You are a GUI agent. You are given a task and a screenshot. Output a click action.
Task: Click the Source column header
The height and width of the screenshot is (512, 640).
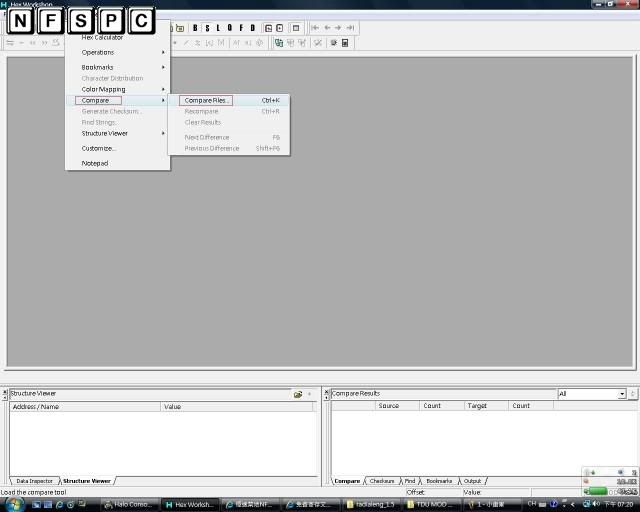tap(389, 406)
